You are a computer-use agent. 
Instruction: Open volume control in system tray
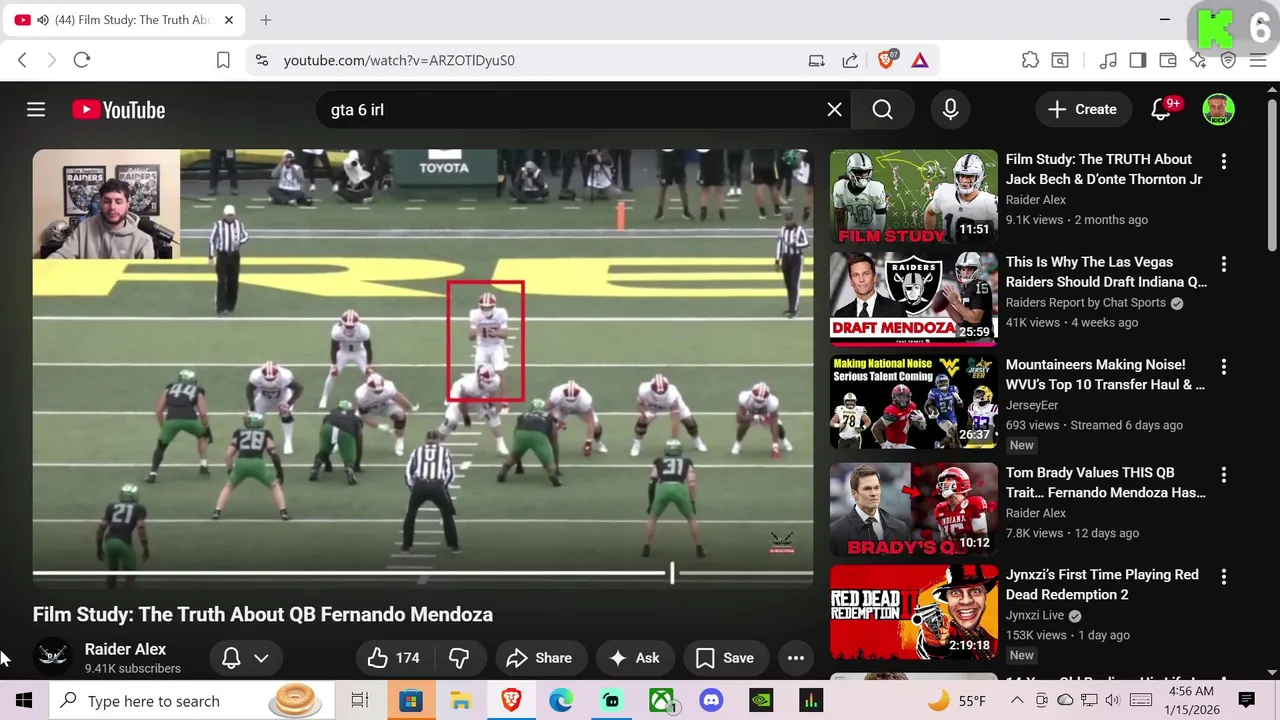coord(1112,701)
